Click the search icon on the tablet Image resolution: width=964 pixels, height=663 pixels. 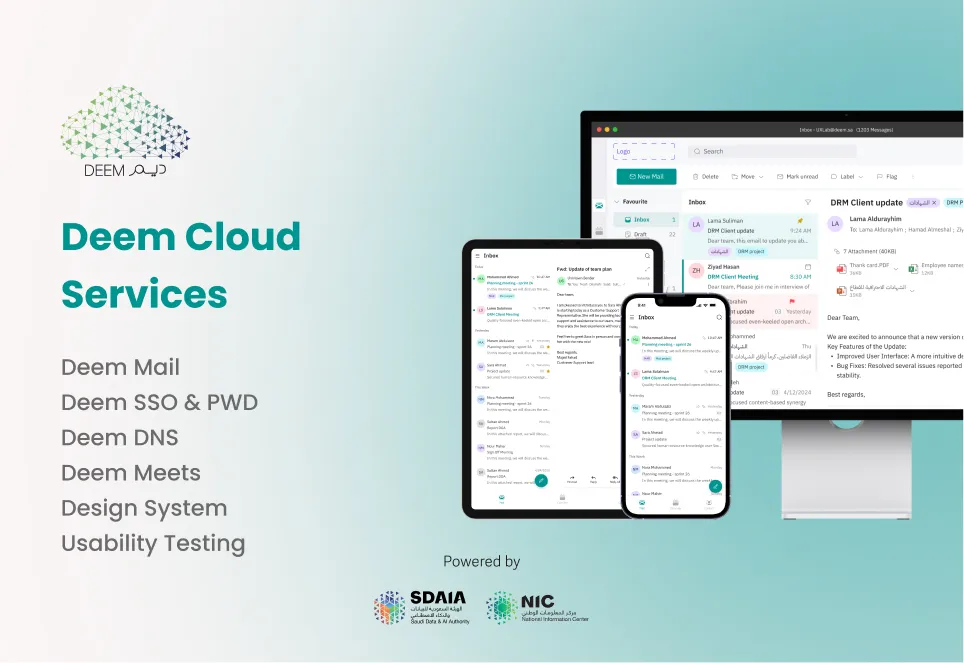pyautogui.click(x=647, y=255)
